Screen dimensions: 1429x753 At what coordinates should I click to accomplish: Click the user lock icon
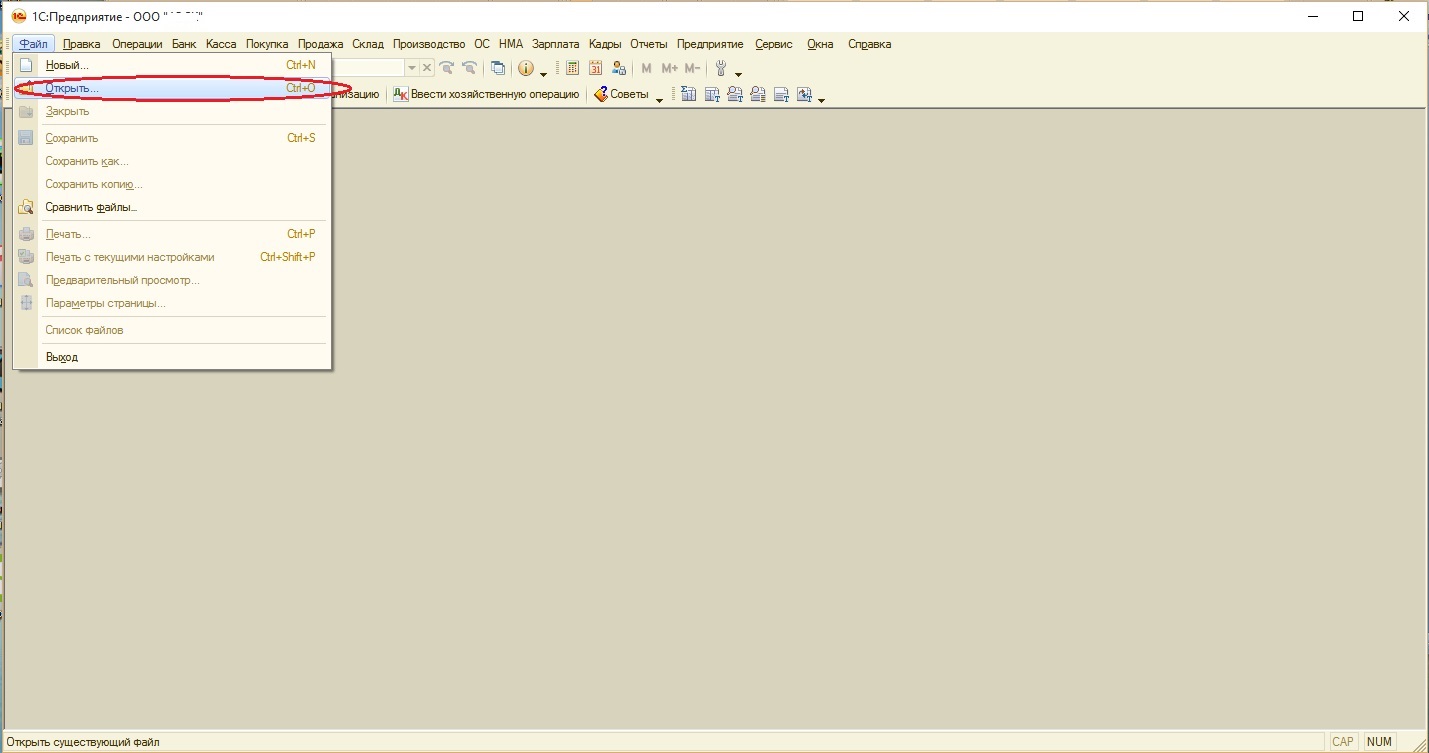coord(619,68)
